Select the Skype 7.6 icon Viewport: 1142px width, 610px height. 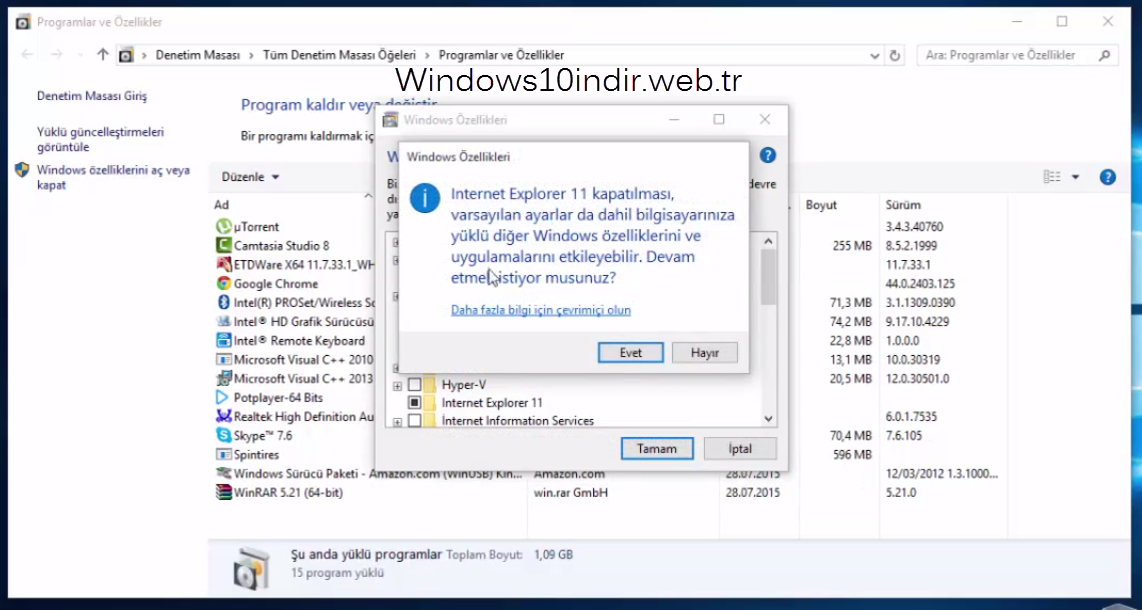[x=224, y=435]
